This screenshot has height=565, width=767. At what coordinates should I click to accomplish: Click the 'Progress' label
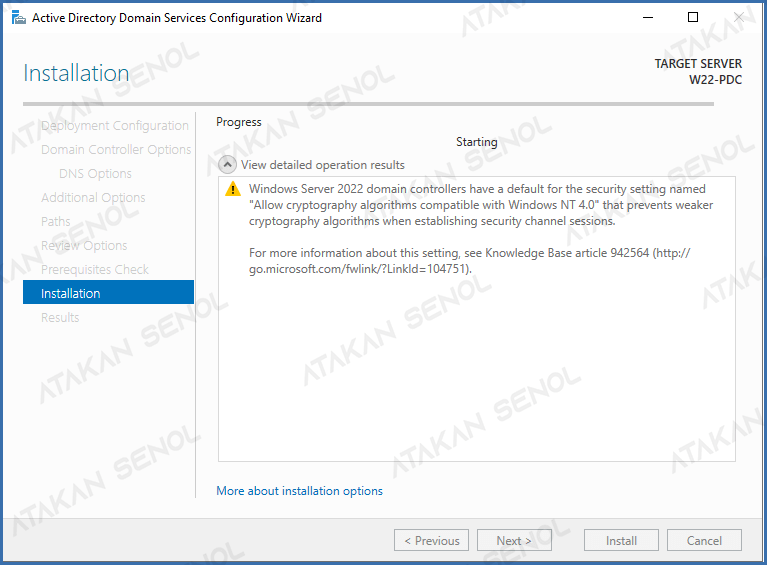[x=239, y=122]
